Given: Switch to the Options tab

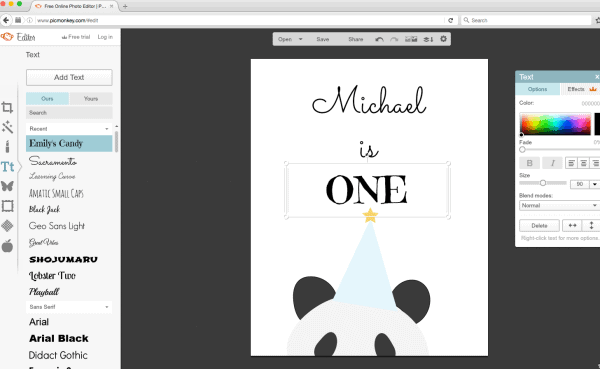Looking at the screenshot, I should pos(537,89).
